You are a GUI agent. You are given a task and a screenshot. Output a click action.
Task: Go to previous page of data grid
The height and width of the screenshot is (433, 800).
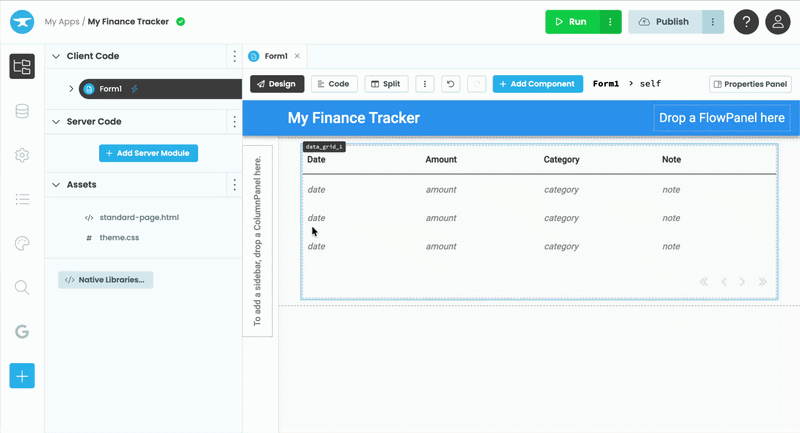[x=724, y=282]
